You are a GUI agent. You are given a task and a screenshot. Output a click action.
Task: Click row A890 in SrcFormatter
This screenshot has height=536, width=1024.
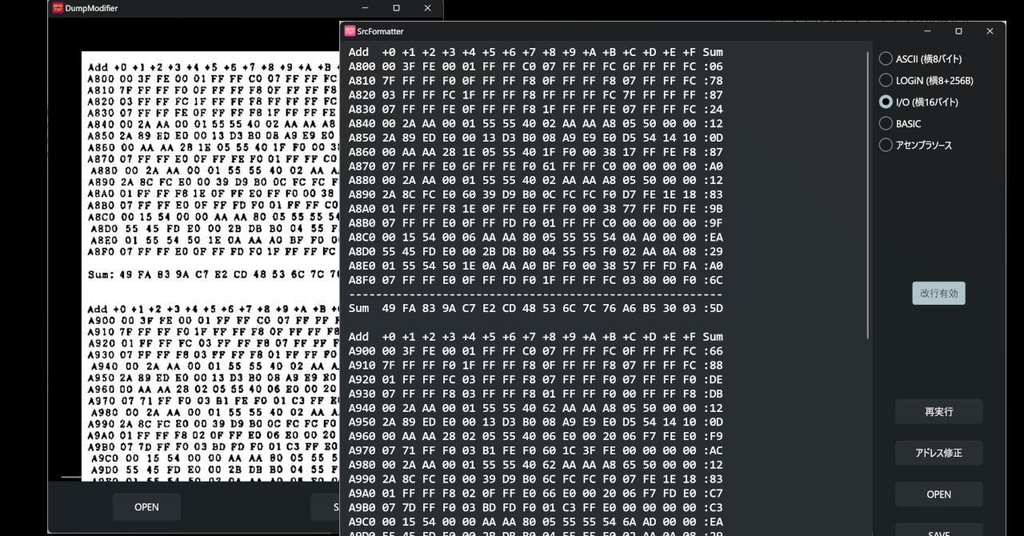(x=536, y=195)
